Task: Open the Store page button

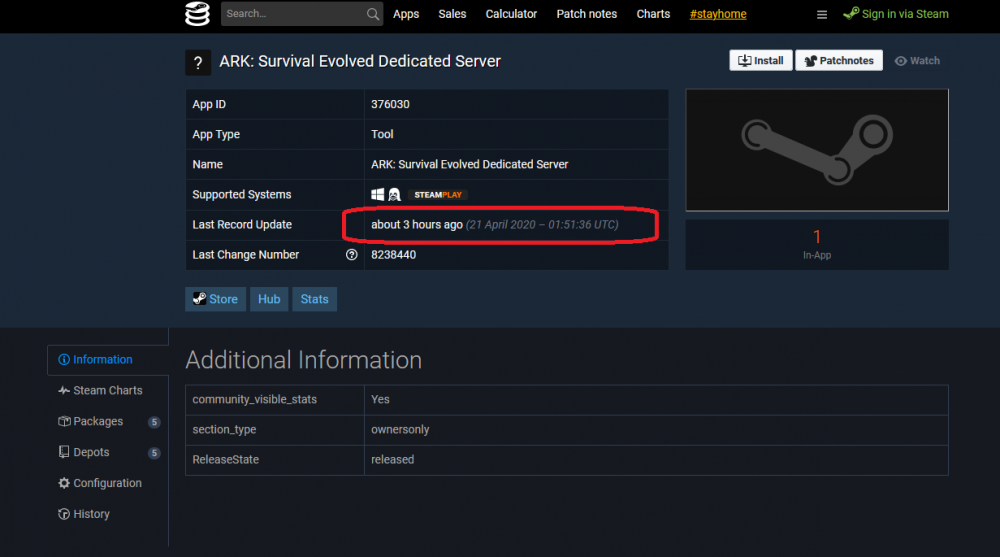Action: coord(216,299)
